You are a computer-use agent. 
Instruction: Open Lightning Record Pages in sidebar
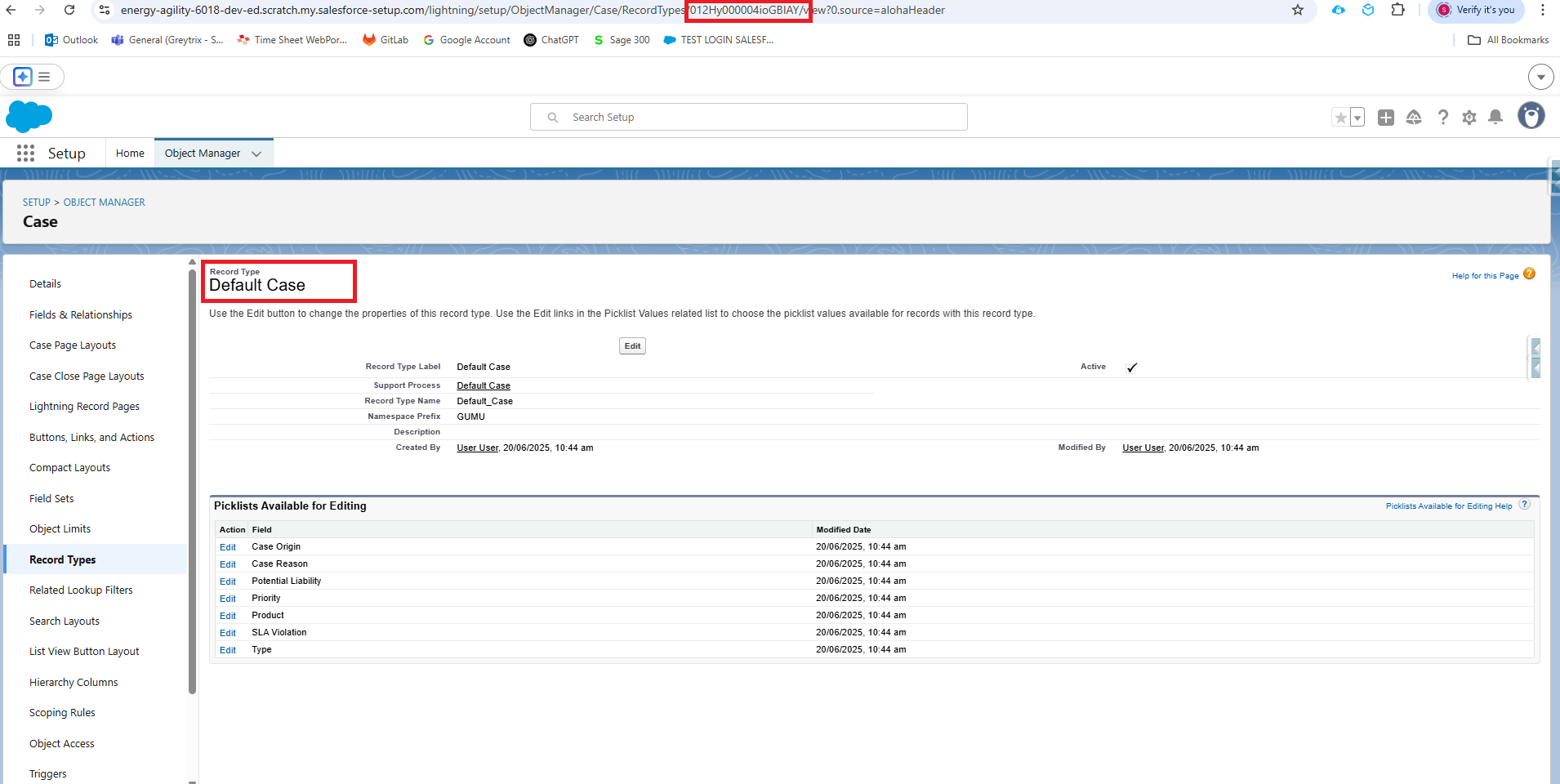[84, 406]
